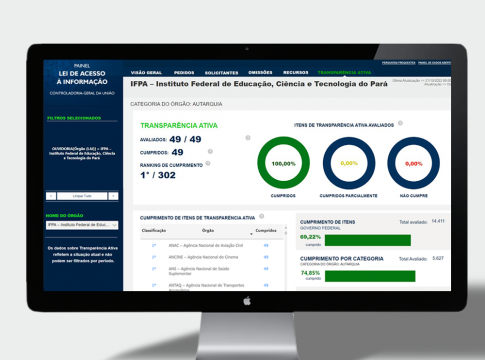Screen dimensions: 485x360
Task: Click the Lei de Acesso à Informação panel title
Action: [x=82, y=77]
